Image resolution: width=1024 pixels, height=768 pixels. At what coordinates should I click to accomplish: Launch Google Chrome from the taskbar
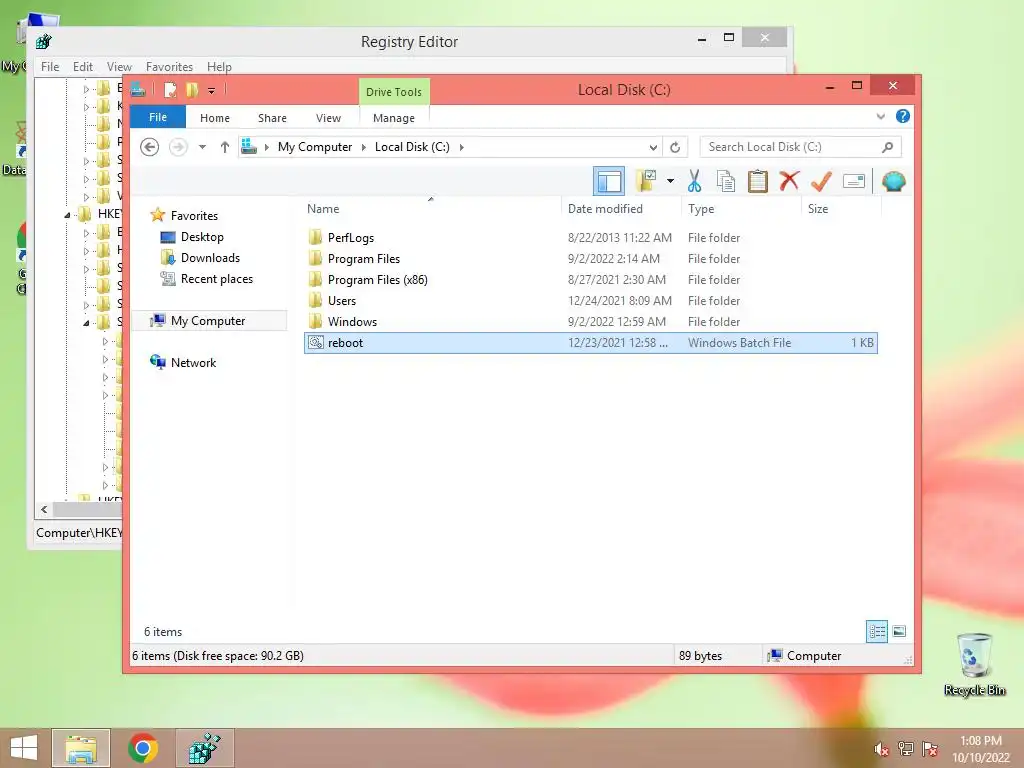tap(143, 748)
